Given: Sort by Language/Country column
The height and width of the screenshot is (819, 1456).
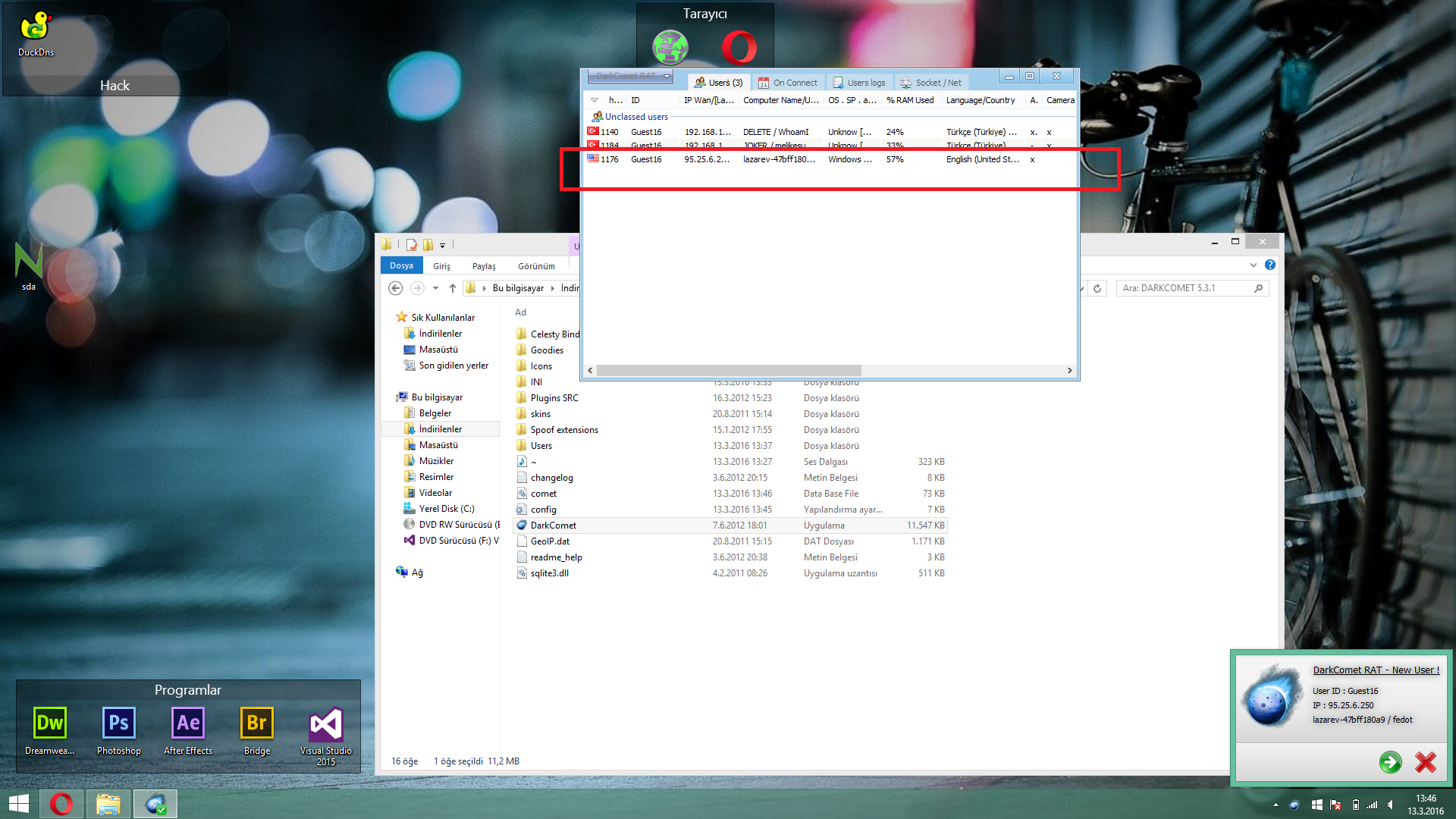Looking at the screenshot, I should (x=983, y=100).
